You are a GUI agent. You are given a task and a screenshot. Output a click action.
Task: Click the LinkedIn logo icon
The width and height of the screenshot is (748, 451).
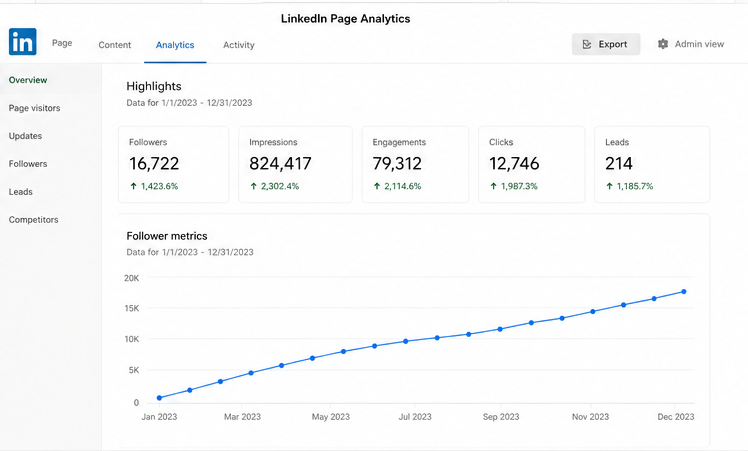tap(22, 42)
